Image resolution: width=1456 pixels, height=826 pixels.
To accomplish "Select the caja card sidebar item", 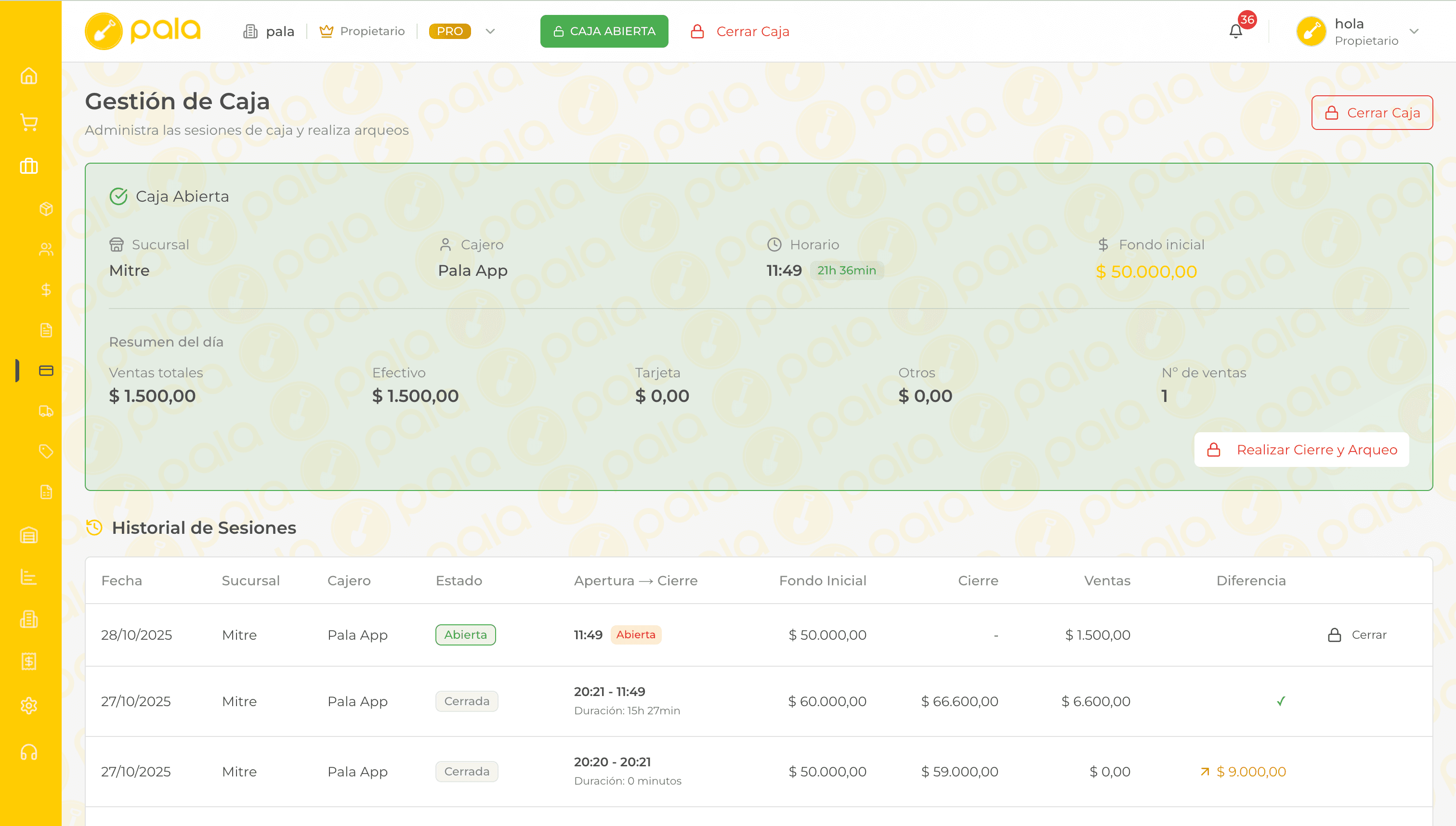I will click(x=46, y=371).
